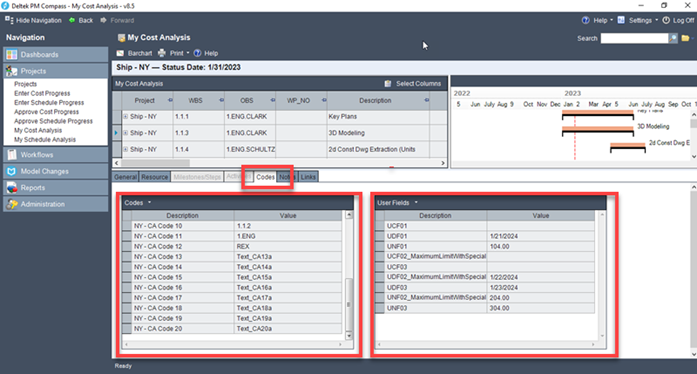
Task: Open Enter Schedule Progress in navigation
Action: [x=49, y=103]
